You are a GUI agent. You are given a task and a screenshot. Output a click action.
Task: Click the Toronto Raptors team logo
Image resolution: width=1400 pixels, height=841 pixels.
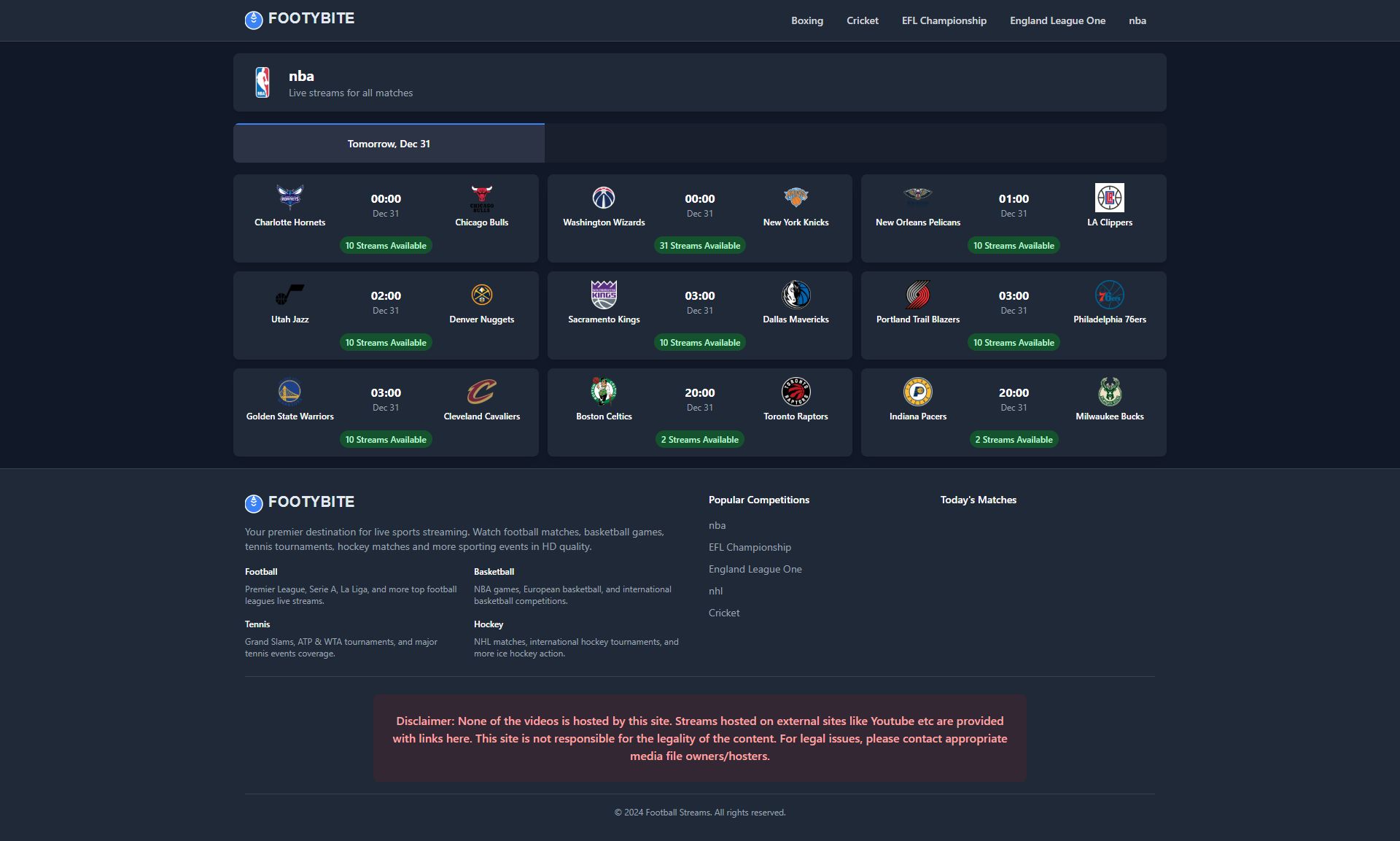click(x=796, y=392)
